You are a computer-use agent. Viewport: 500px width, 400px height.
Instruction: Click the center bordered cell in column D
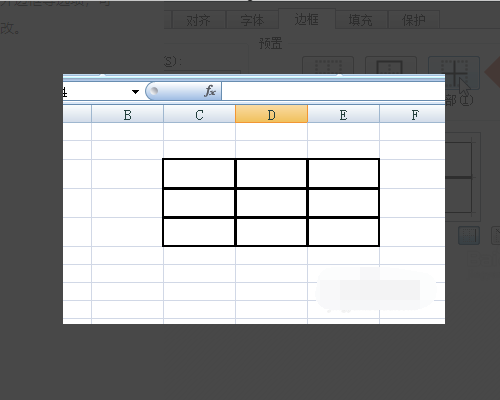[x=271, y=203]
